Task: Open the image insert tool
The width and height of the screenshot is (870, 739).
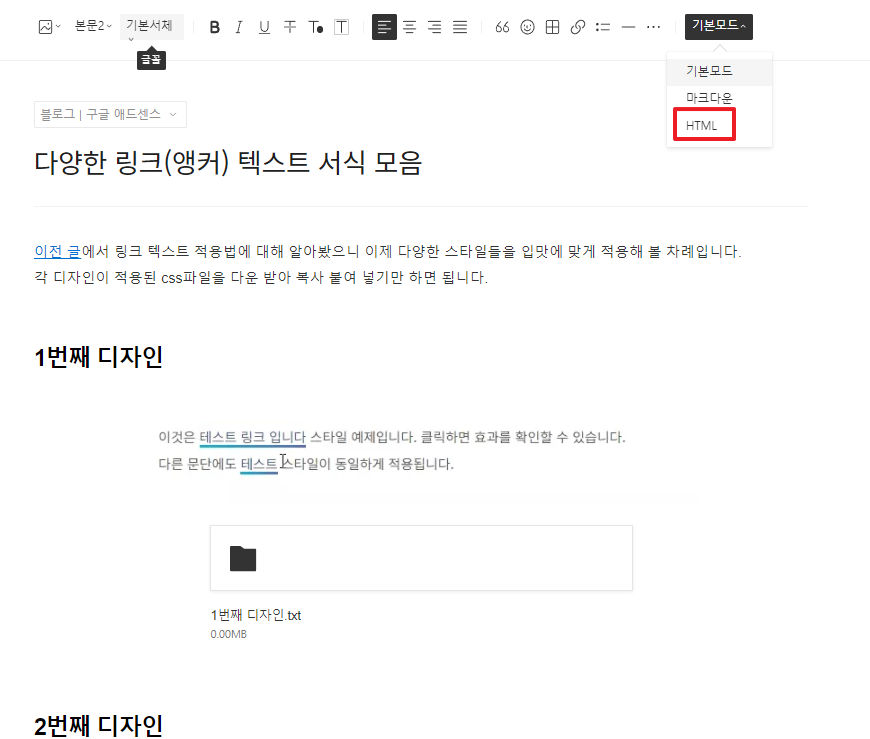Action: point(45,27)
